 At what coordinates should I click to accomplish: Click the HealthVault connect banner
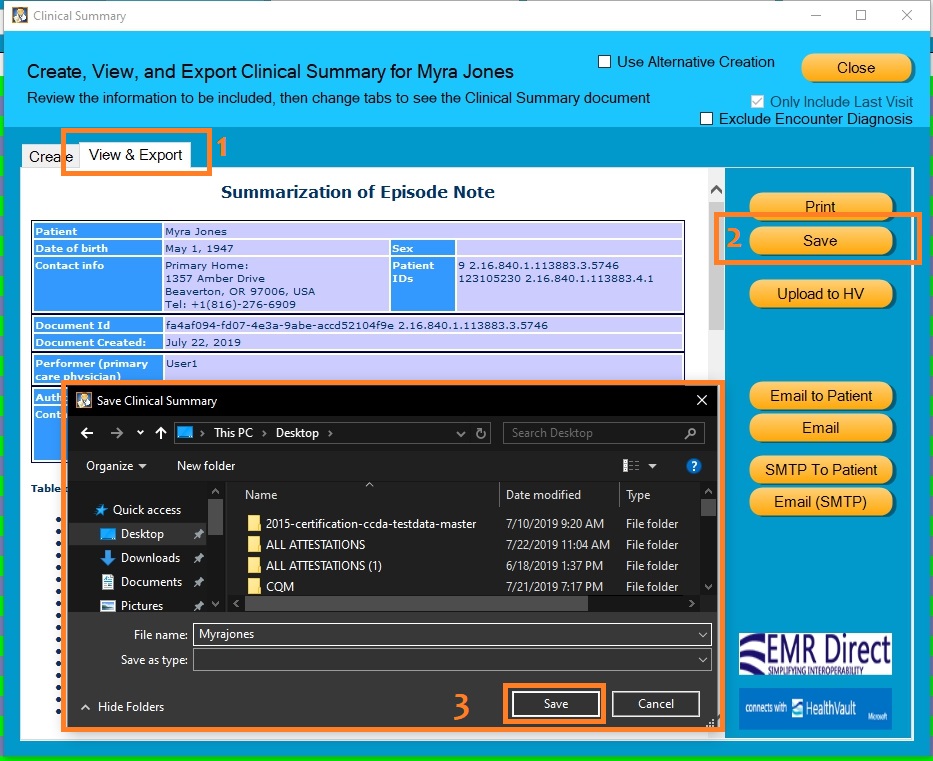point(815,708)
